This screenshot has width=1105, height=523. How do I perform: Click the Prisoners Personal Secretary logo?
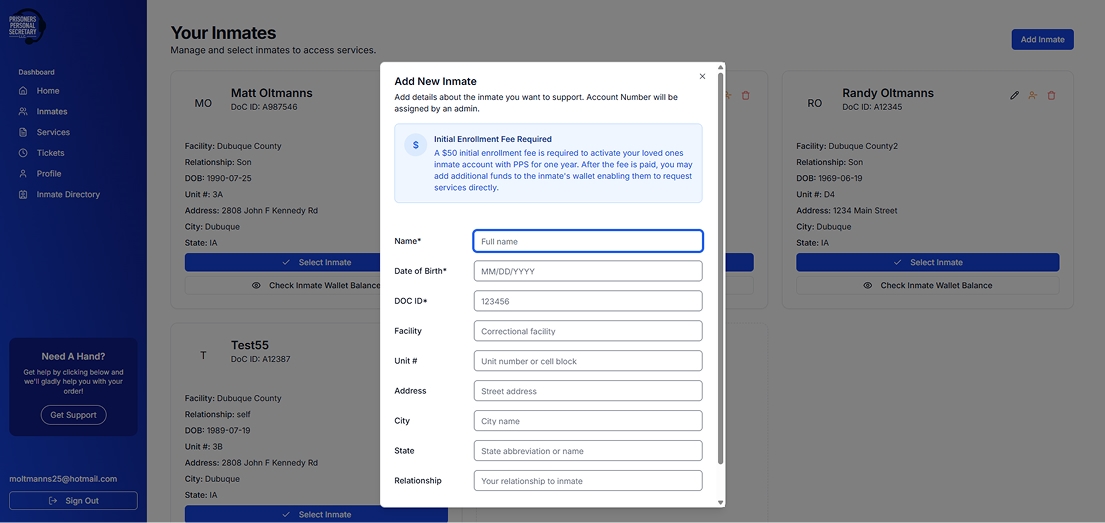[27, 26]
